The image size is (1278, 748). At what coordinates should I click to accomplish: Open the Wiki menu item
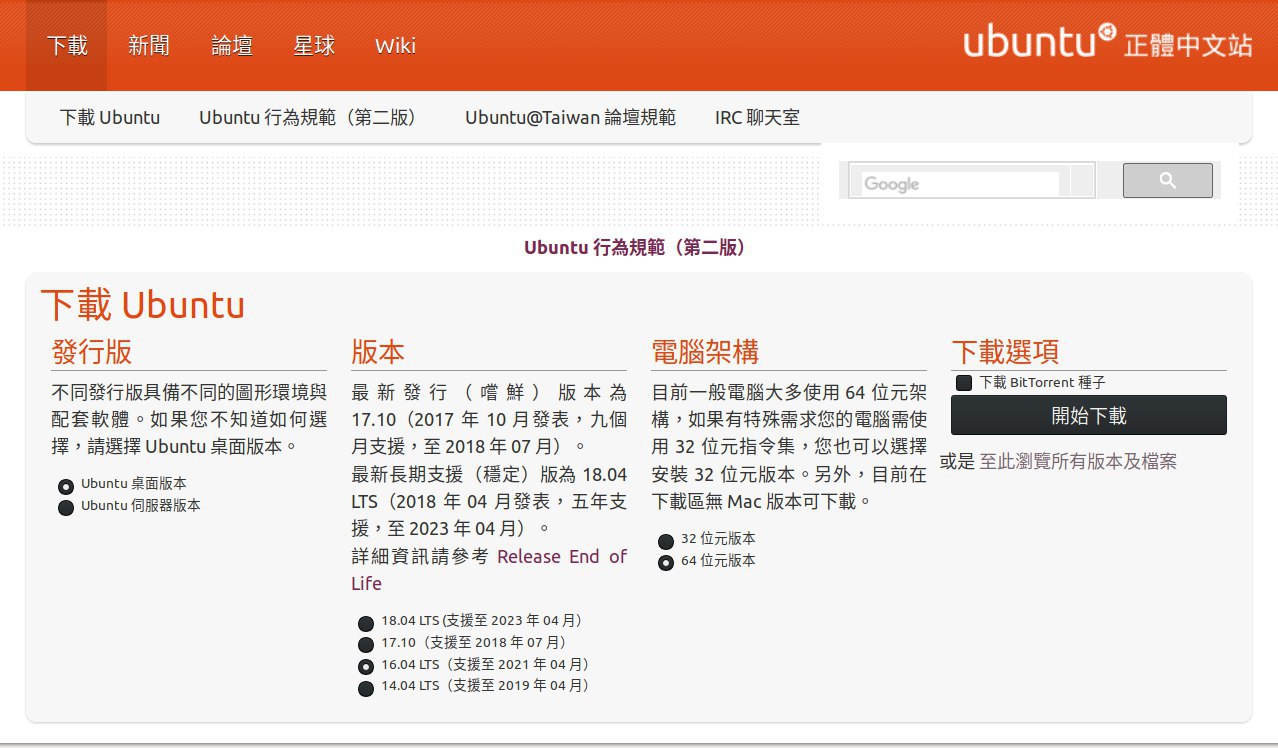[x=395, y=46]
